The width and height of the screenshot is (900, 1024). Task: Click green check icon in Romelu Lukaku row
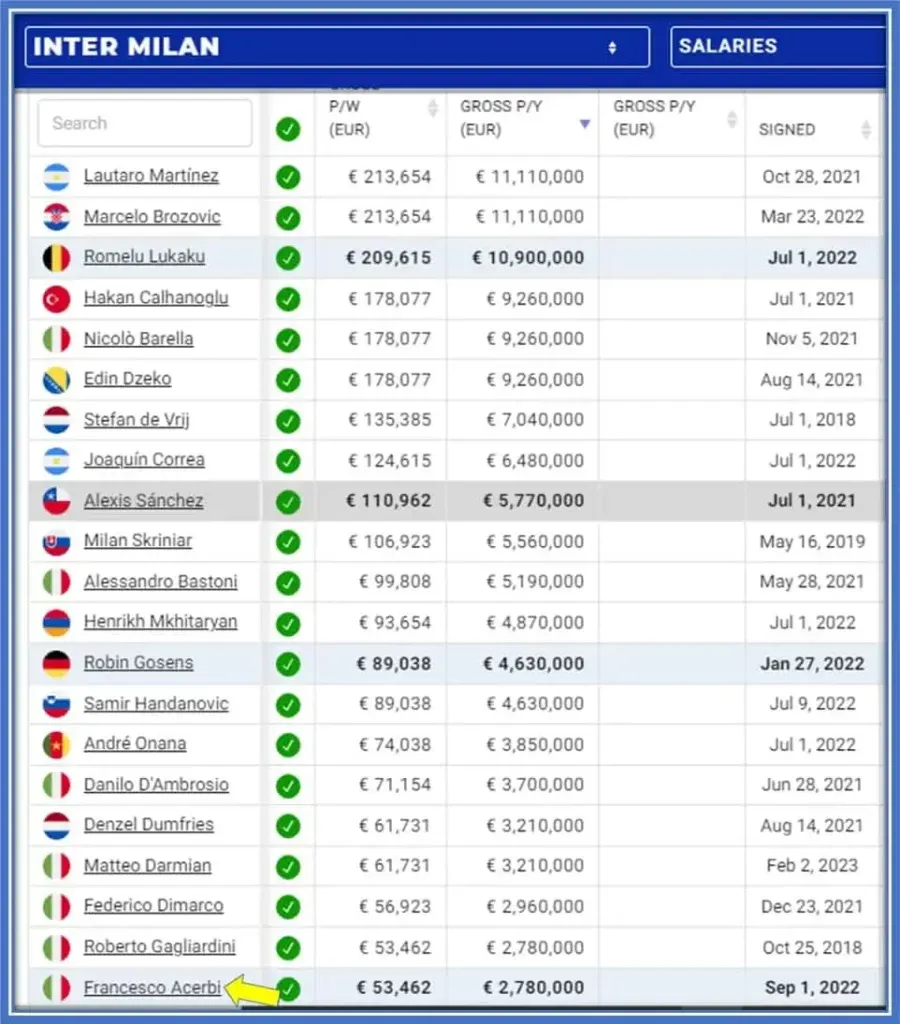288,258
